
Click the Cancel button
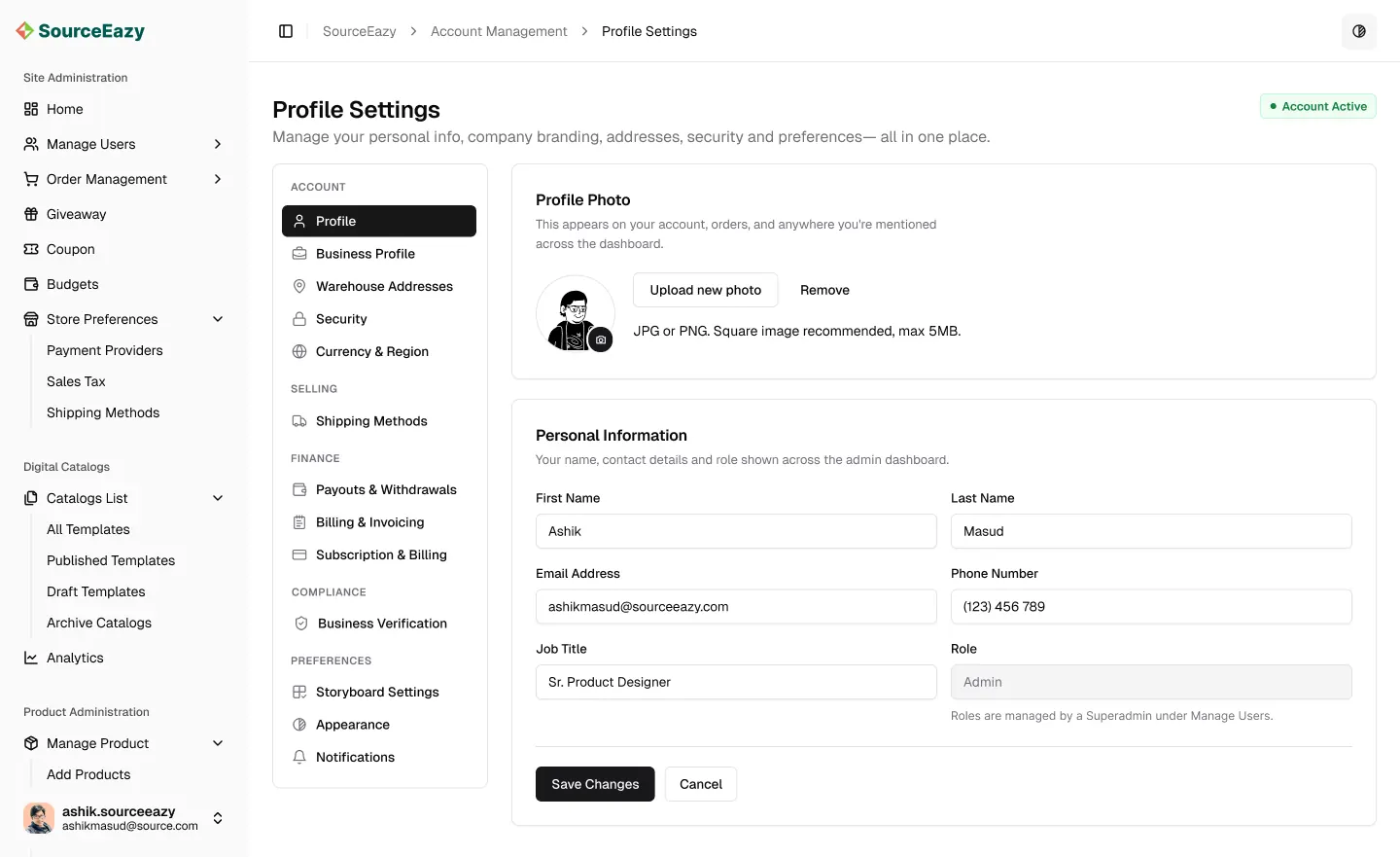click(701, 784)
